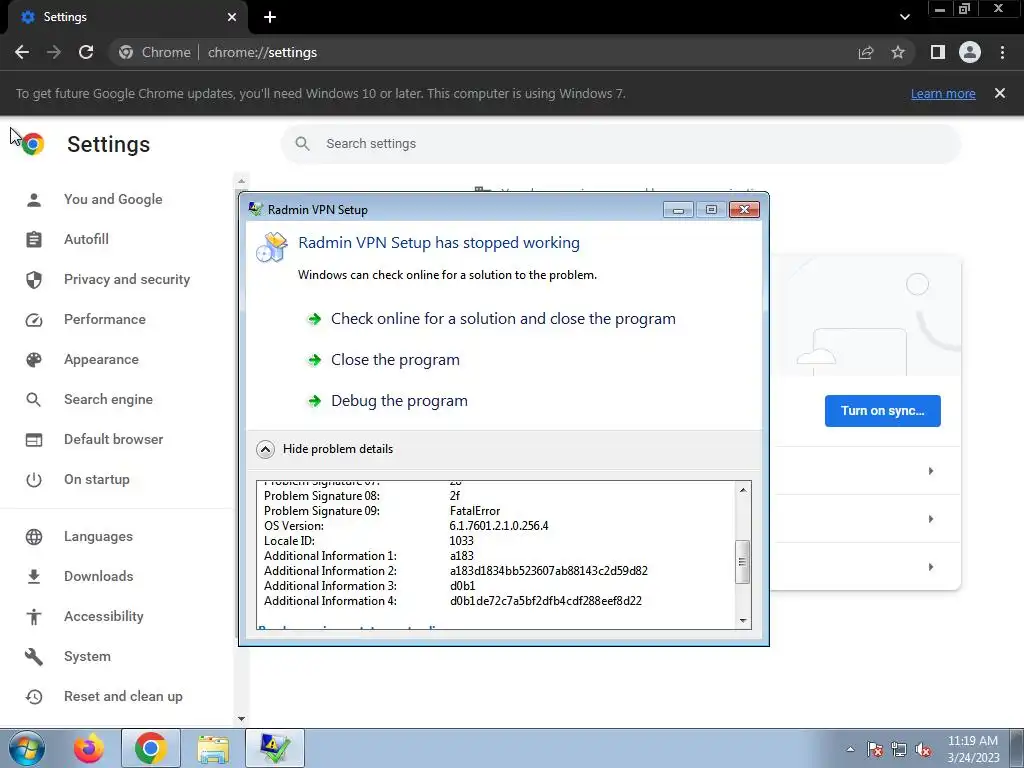Open Autofill settings section
The width and height of the screenshot is (1024, 768).
(86, 239)
